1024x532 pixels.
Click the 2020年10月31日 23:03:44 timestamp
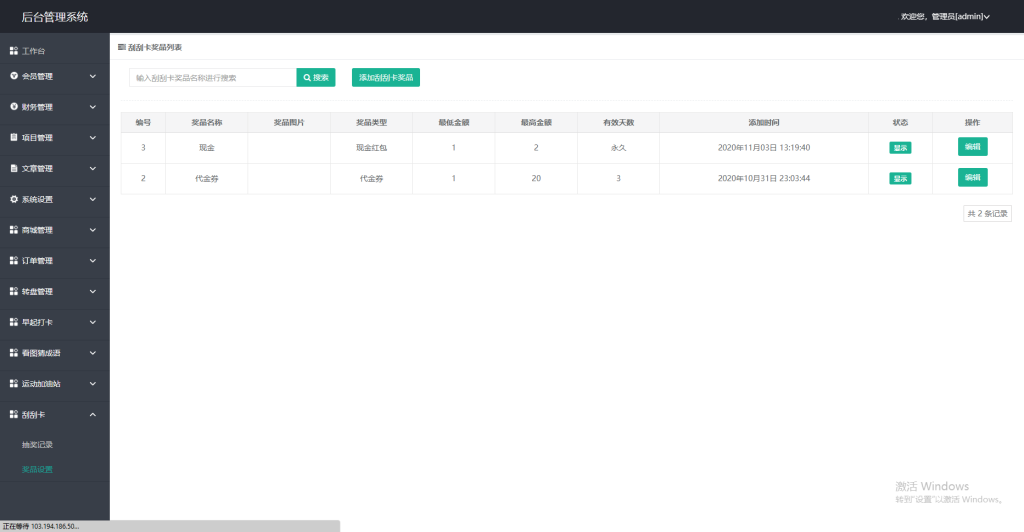[x=763, y=178]
